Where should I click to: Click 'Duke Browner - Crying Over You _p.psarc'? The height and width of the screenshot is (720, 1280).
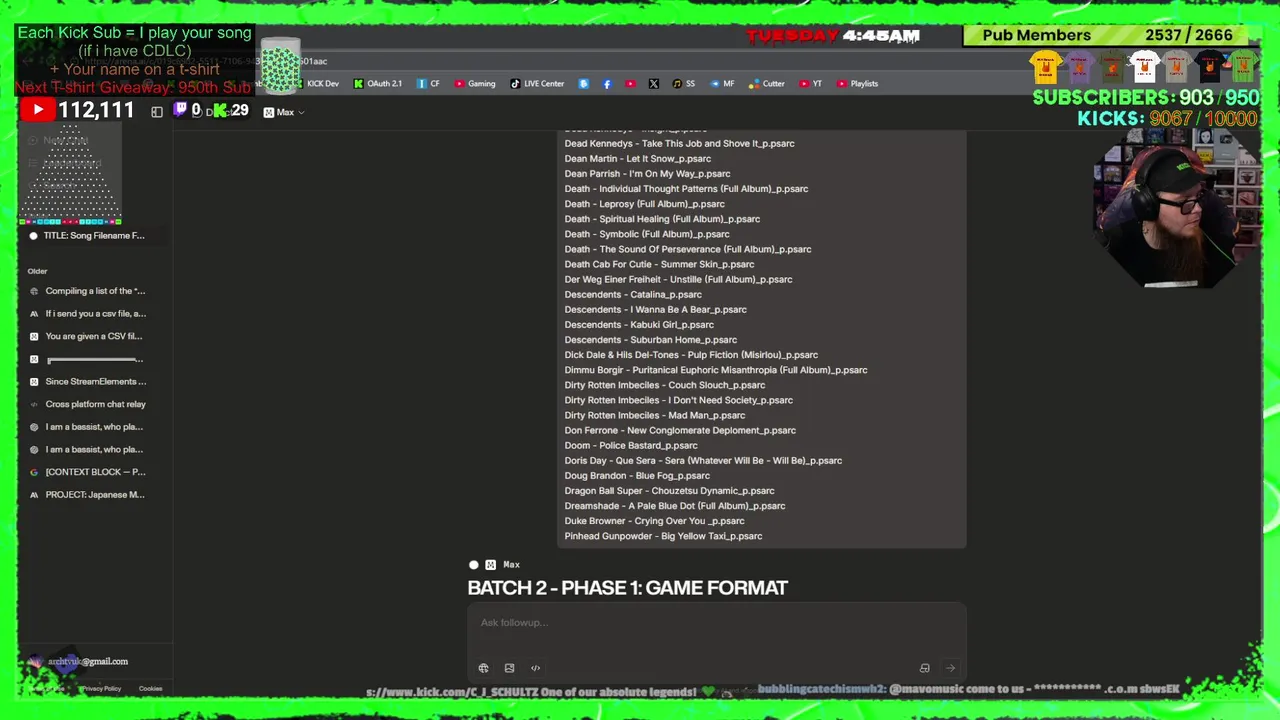(x=654, y=521)
